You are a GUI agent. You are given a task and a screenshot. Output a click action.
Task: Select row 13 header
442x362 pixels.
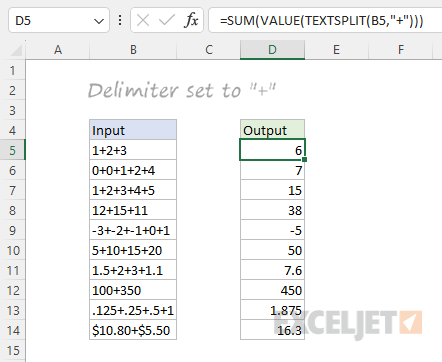[13, 310]
